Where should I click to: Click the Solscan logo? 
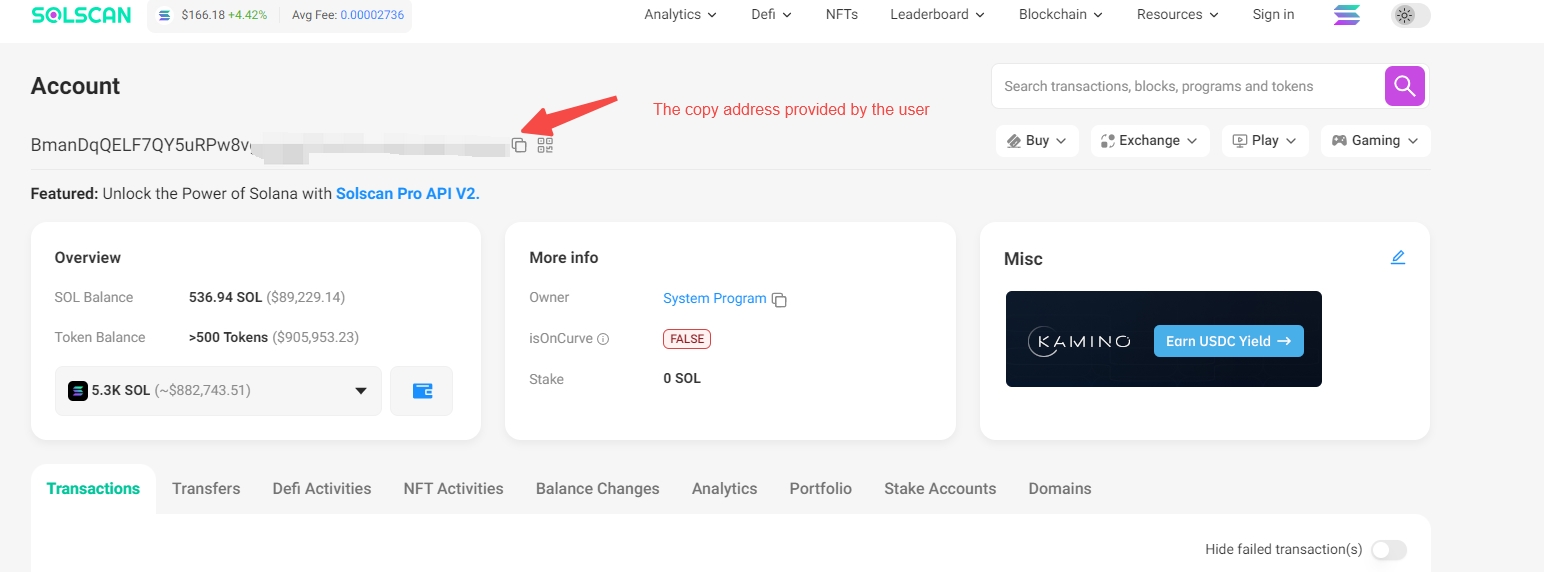tap(83, 15)
